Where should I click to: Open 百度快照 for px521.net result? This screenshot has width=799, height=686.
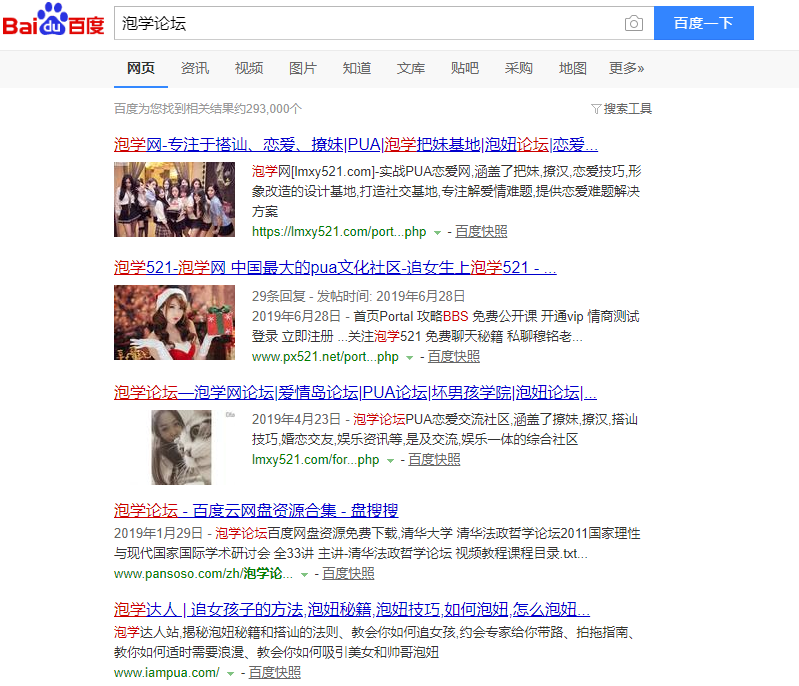point(454,357)
